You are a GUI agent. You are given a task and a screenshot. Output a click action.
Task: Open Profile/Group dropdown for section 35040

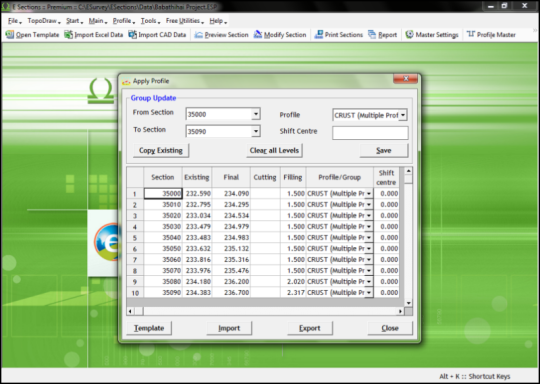coord(368,238)
